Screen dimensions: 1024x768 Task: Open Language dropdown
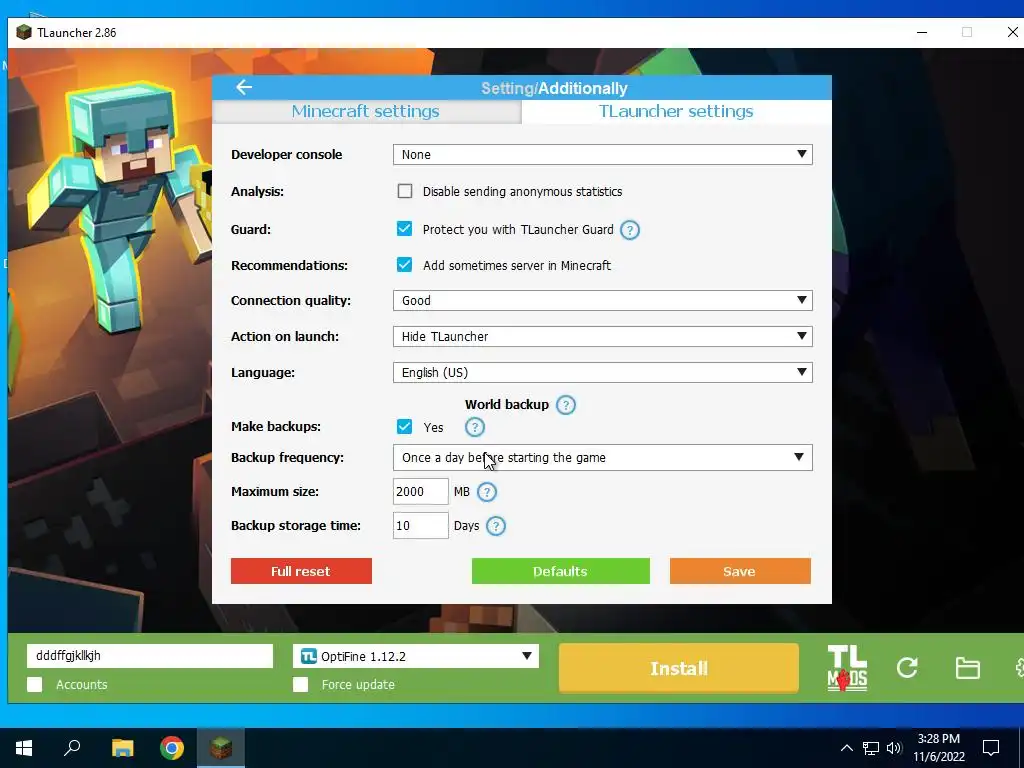(603, 372)
